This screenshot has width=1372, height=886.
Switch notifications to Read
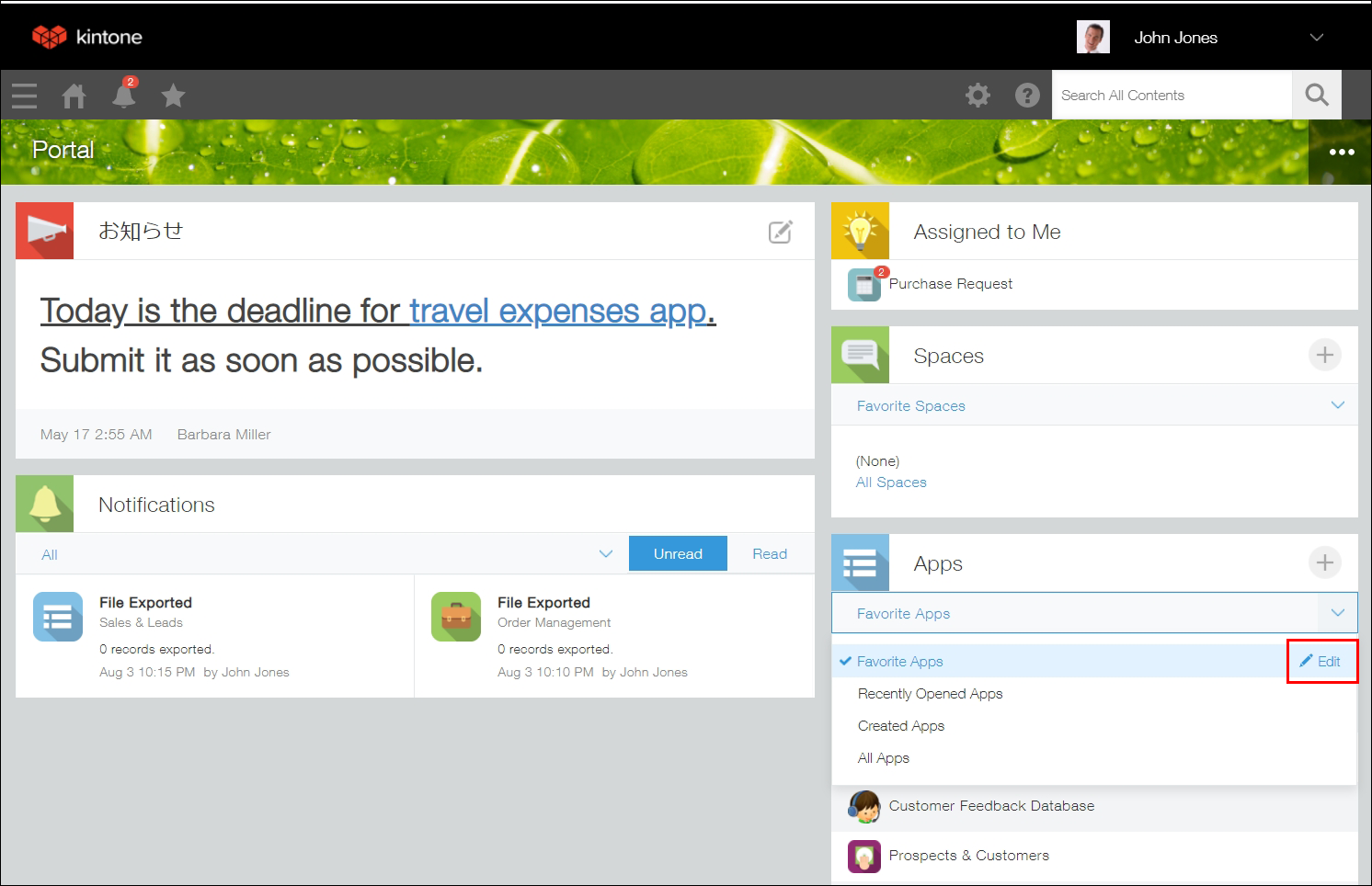[x=770, y=553]
